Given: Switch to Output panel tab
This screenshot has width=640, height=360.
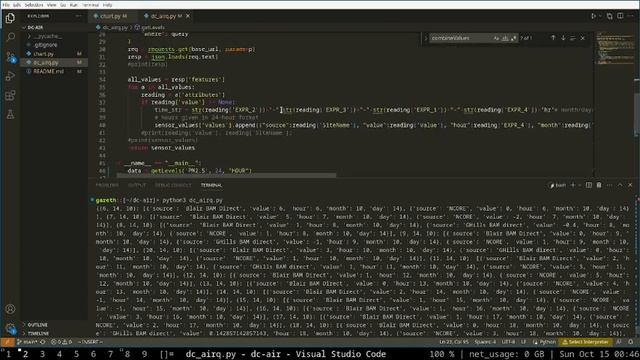Looking at the screenshot, I should pos(137,185).
